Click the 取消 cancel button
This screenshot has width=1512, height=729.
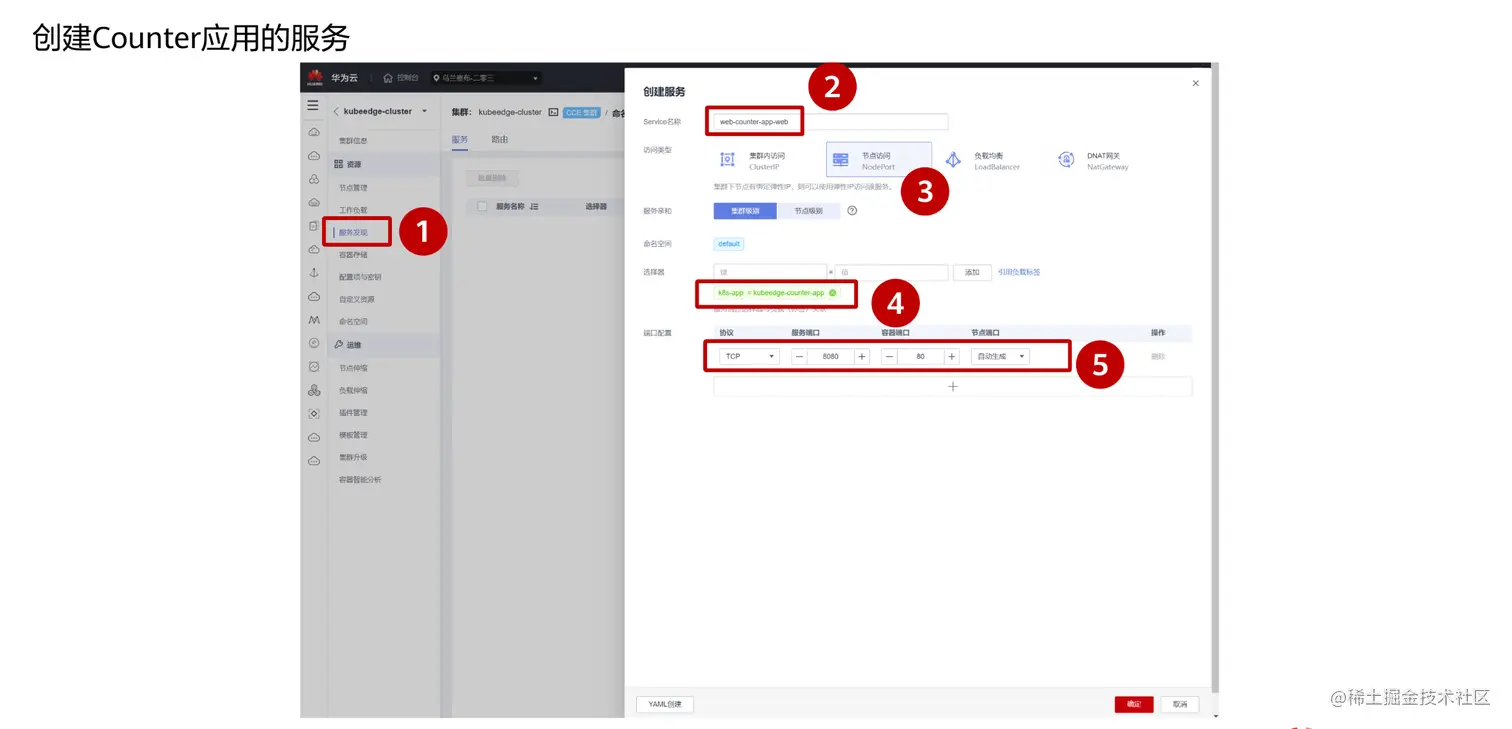(1180, 704)
